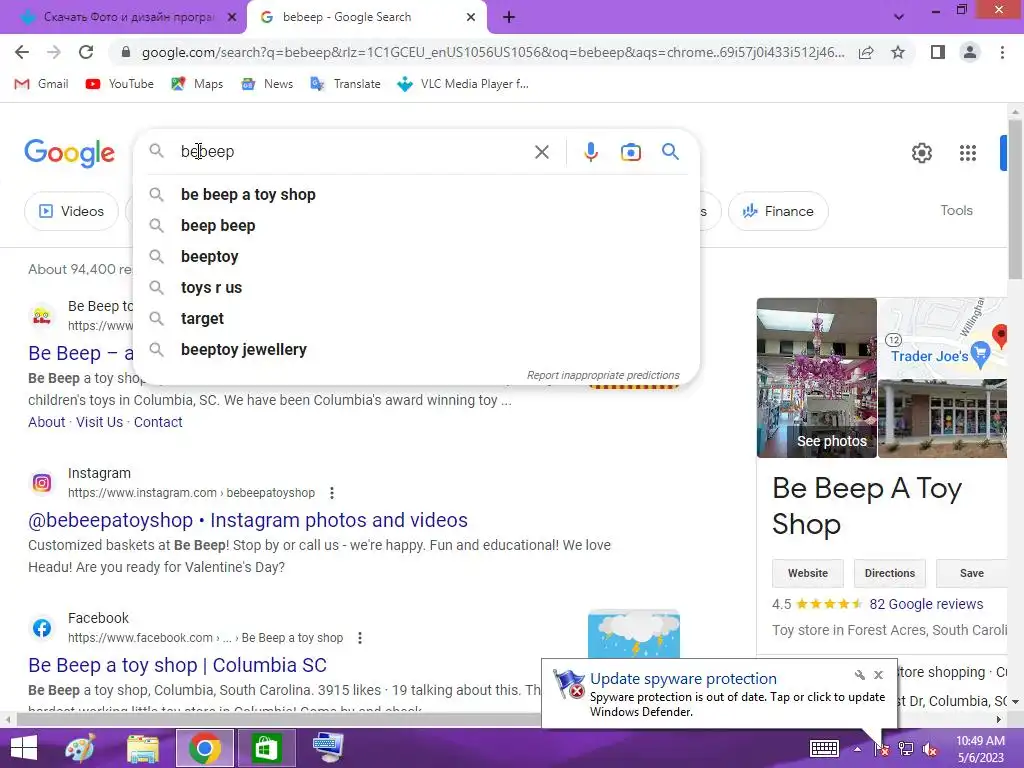This screenshot has width=1024, height=768.
Task: Bookmark this page with the star icon
Action: [898, 52]
